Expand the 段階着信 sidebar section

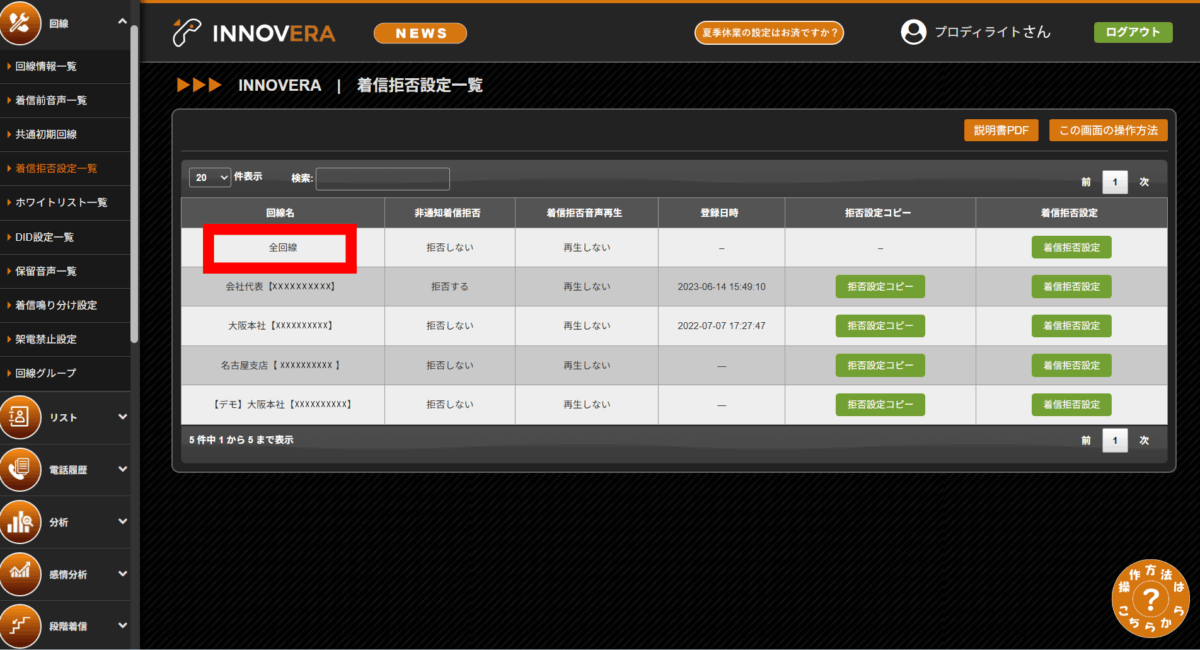[122, 626]
